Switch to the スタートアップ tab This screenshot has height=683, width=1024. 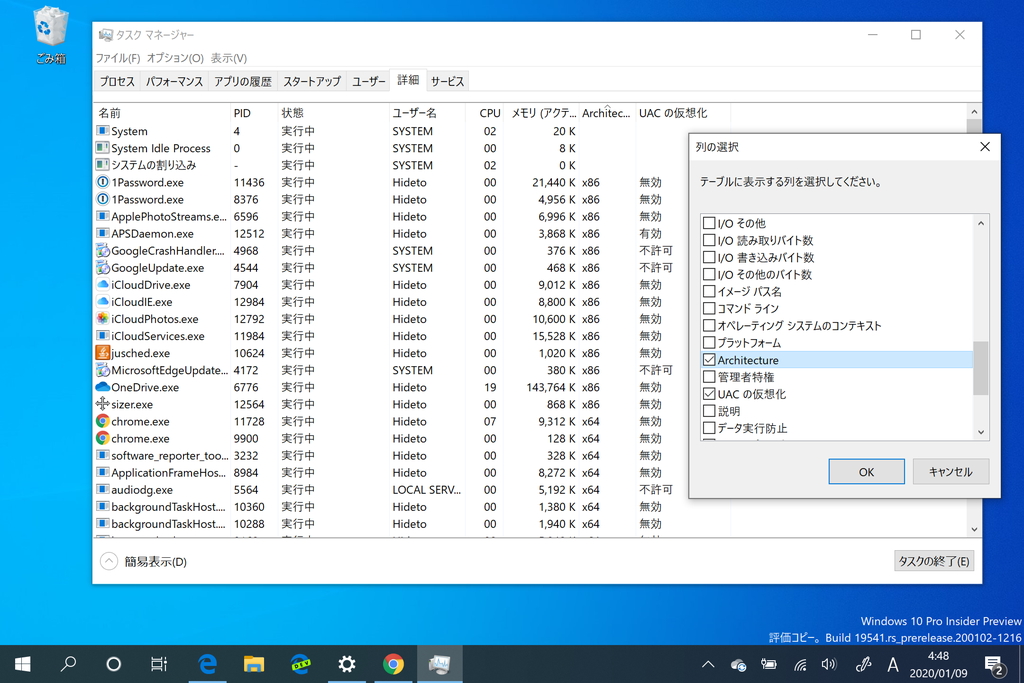point(312,81)
